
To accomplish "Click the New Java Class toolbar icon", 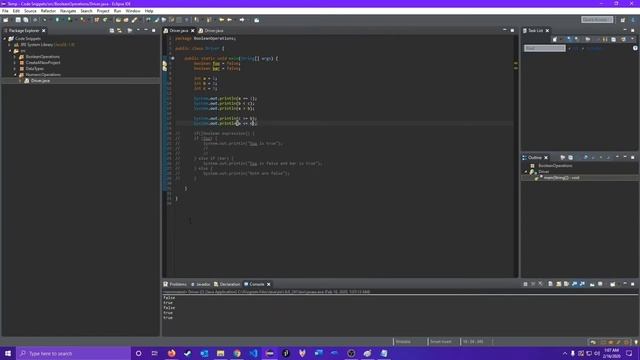I will tap(105, 20).
